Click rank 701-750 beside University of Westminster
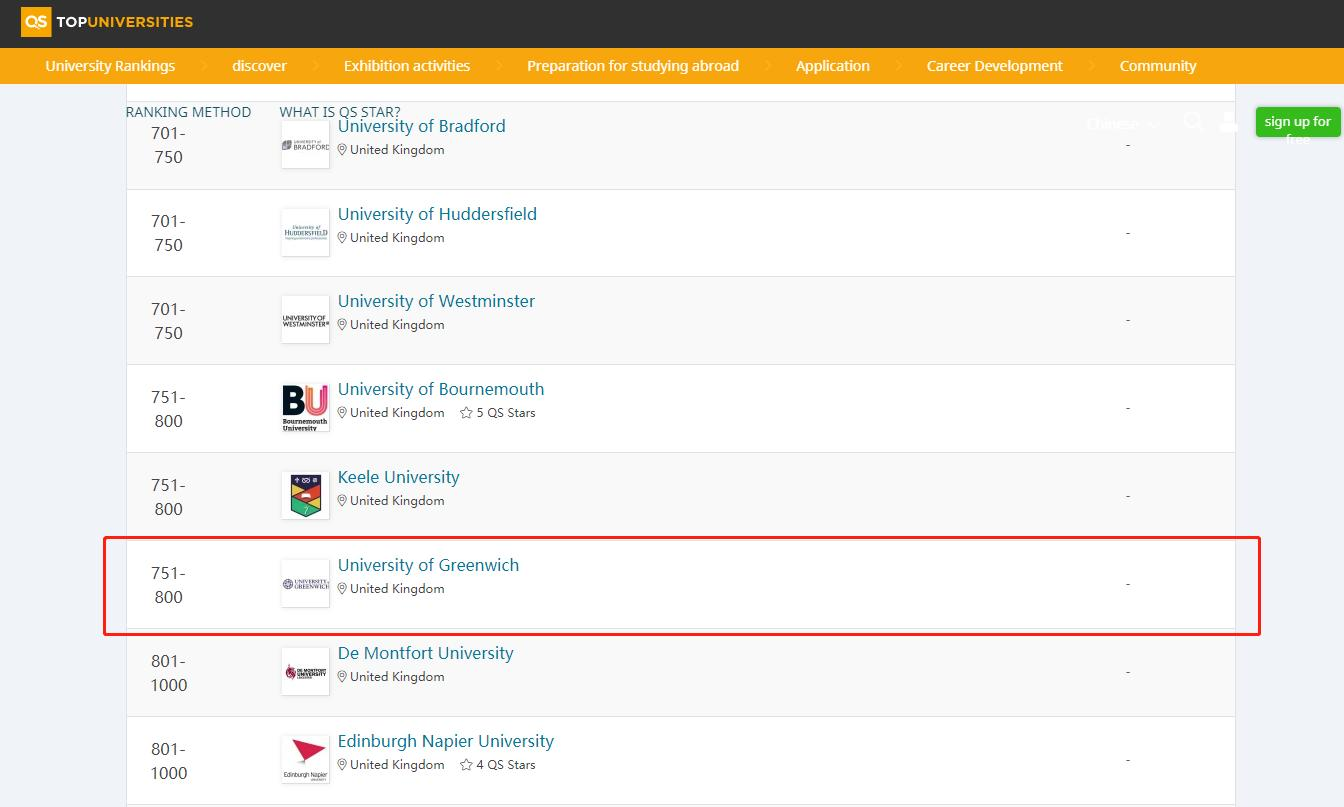 point(168,321)
